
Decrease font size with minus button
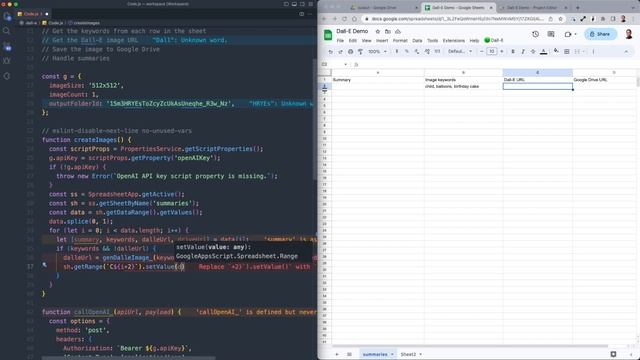482,52
